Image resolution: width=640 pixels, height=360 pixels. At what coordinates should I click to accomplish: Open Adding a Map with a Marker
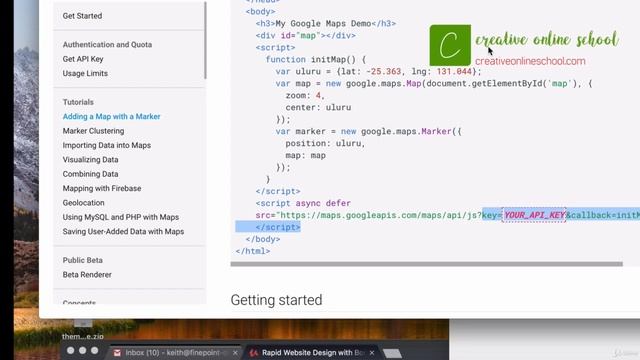click(111, 116)
